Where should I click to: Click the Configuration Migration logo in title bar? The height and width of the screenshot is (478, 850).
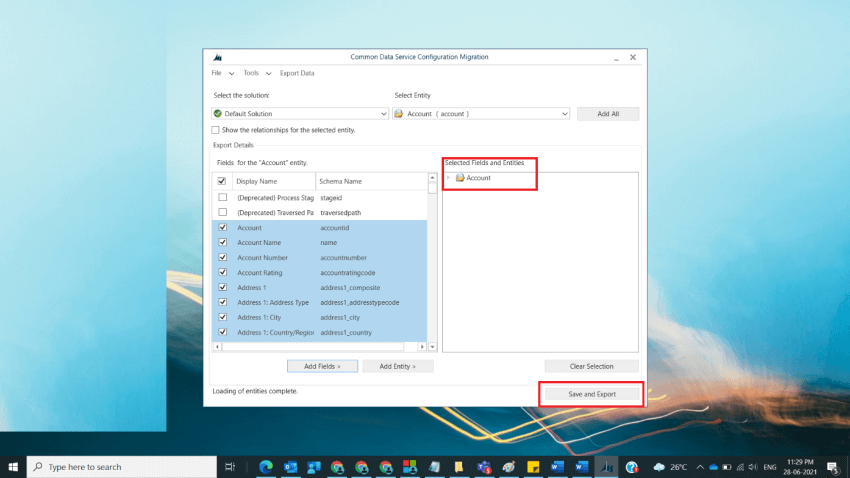pyautogui.click(x=217, y=57)
